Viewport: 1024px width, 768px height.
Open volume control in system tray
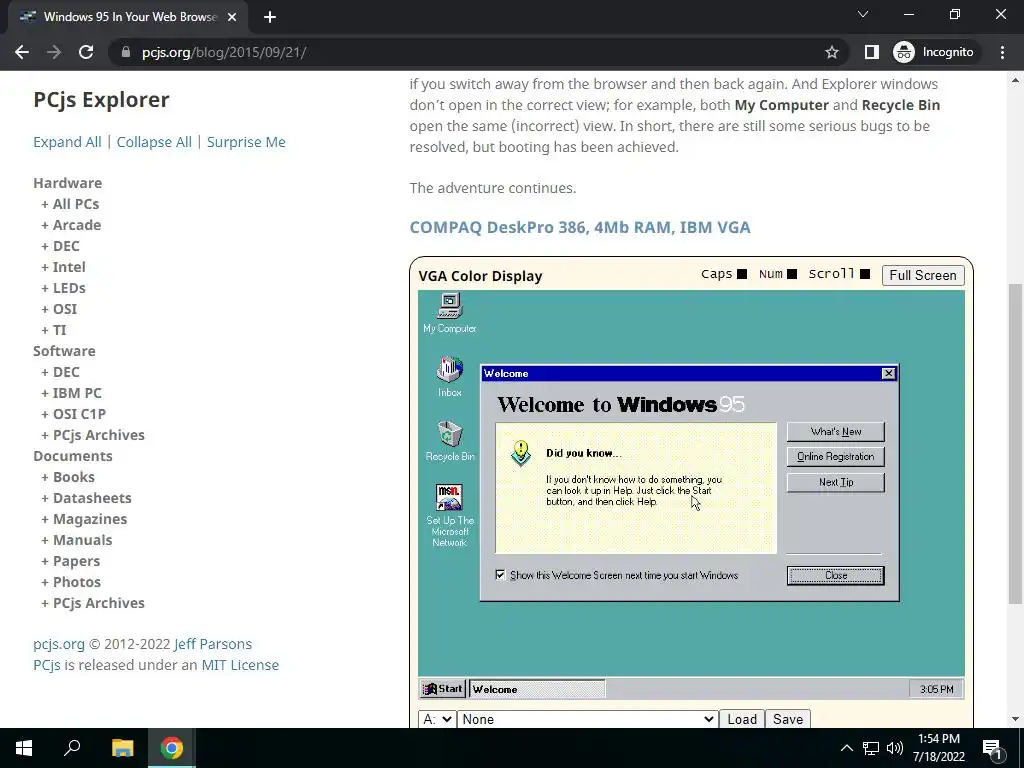tap(895, 748)
